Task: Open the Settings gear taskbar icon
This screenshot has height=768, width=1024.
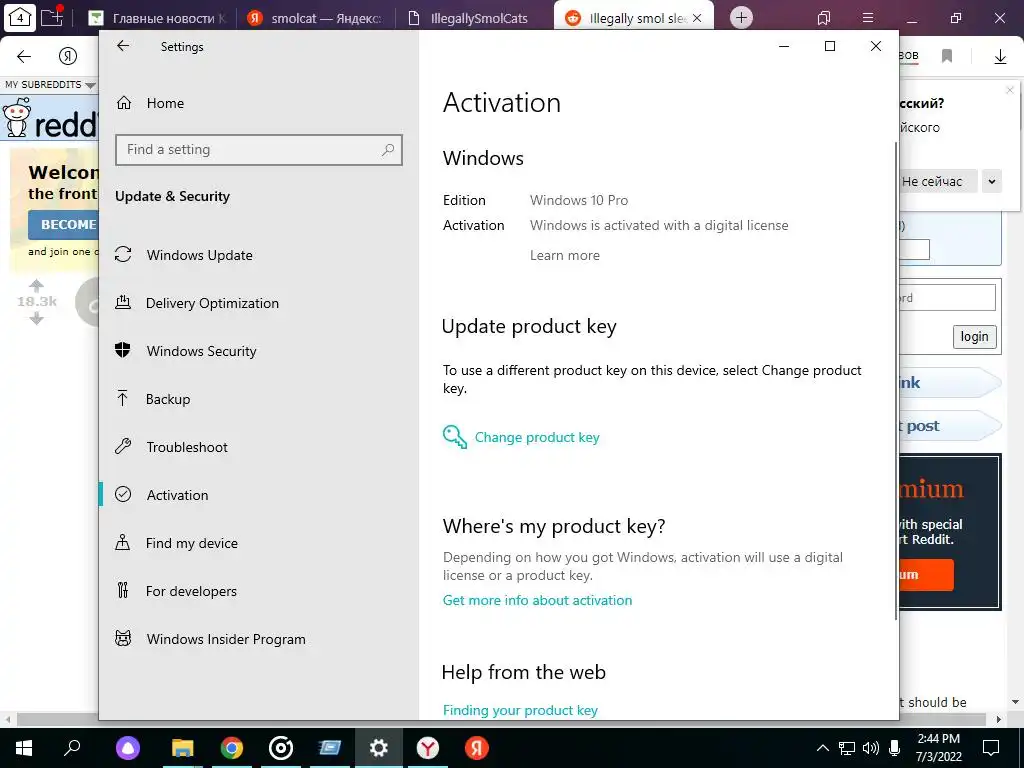Action: (x=379, y=748)
